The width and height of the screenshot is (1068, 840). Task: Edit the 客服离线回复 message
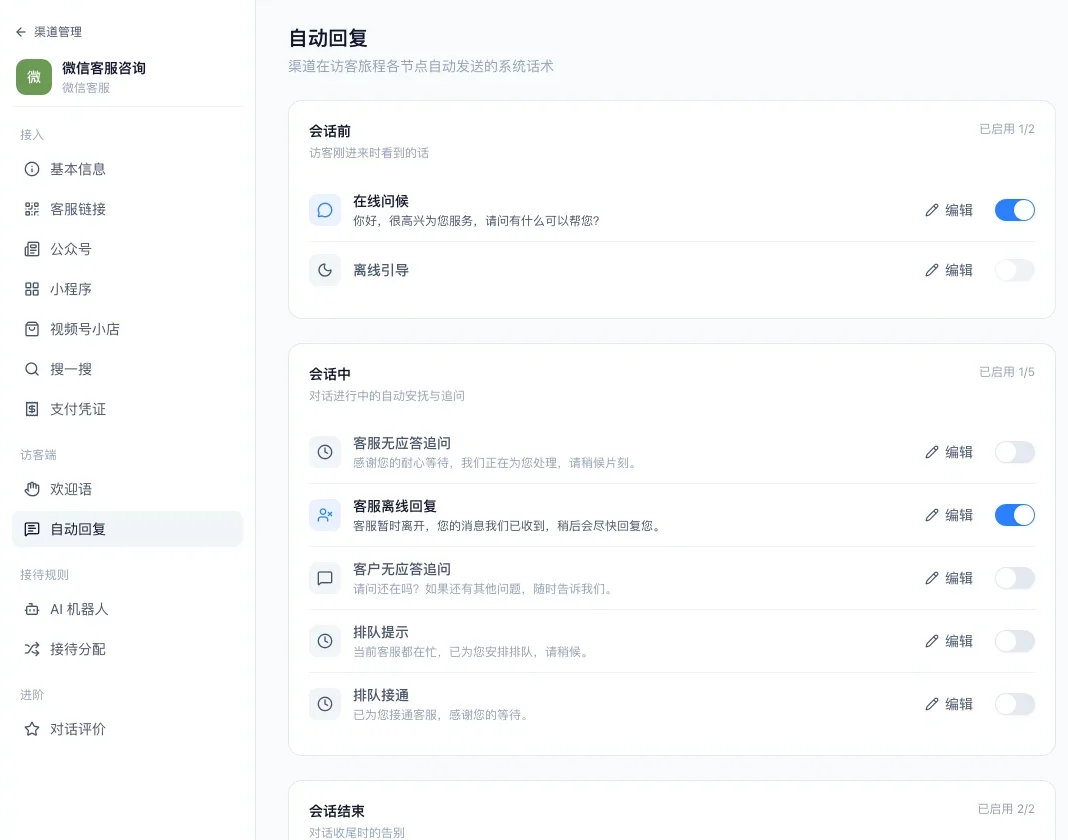click(949, 515)
